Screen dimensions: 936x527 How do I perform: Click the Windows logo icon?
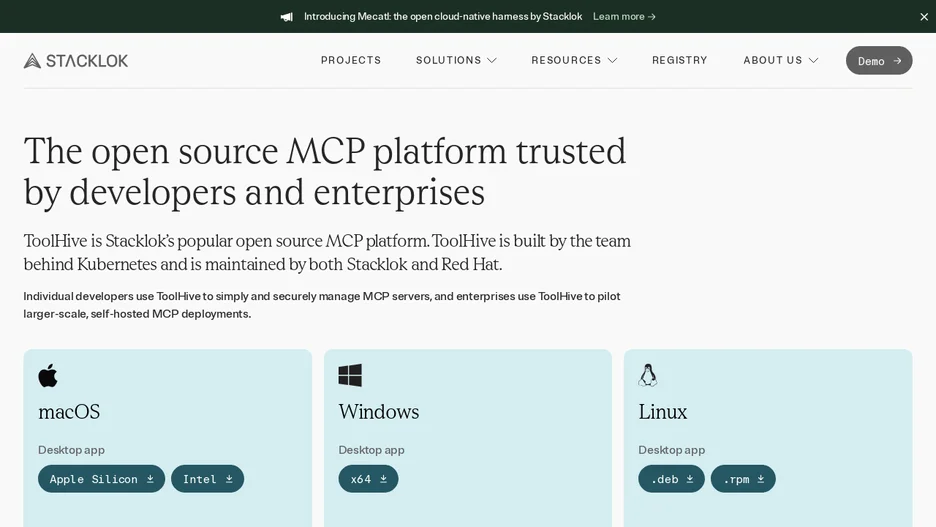(350, 375)
